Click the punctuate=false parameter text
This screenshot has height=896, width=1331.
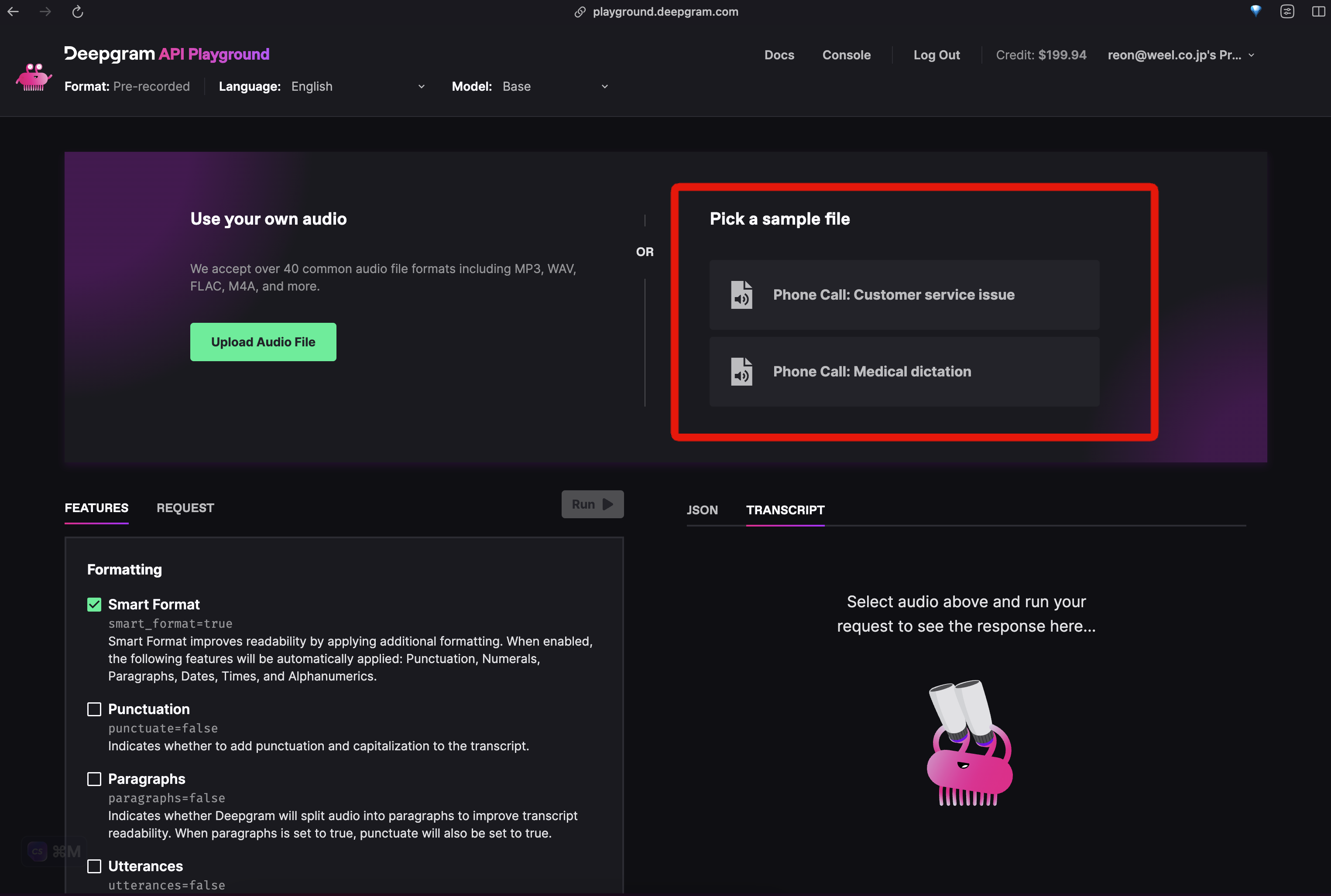[x=163, y=728]
